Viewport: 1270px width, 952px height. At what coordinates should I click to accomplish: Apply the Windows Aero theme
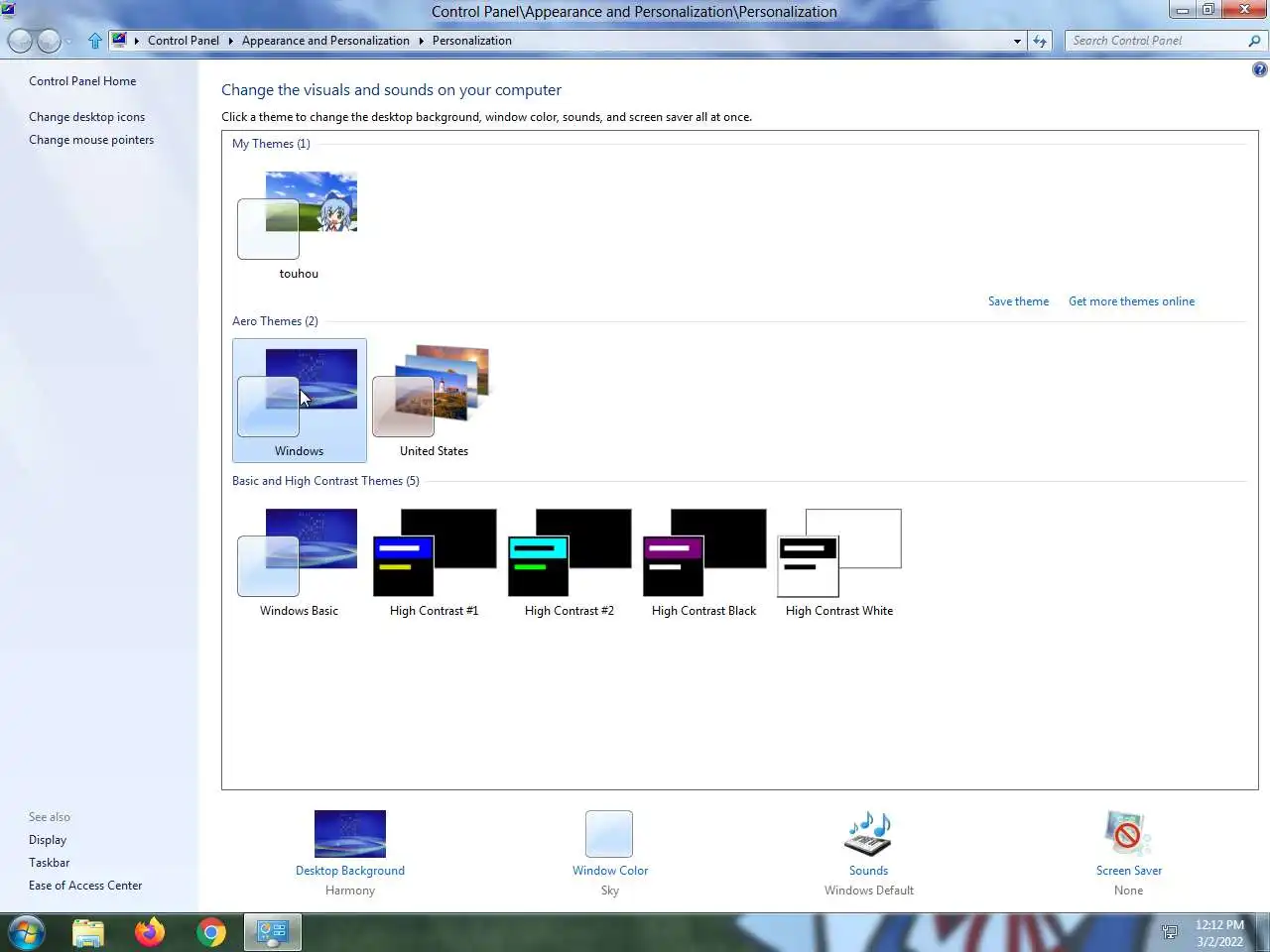coord(299,400)
